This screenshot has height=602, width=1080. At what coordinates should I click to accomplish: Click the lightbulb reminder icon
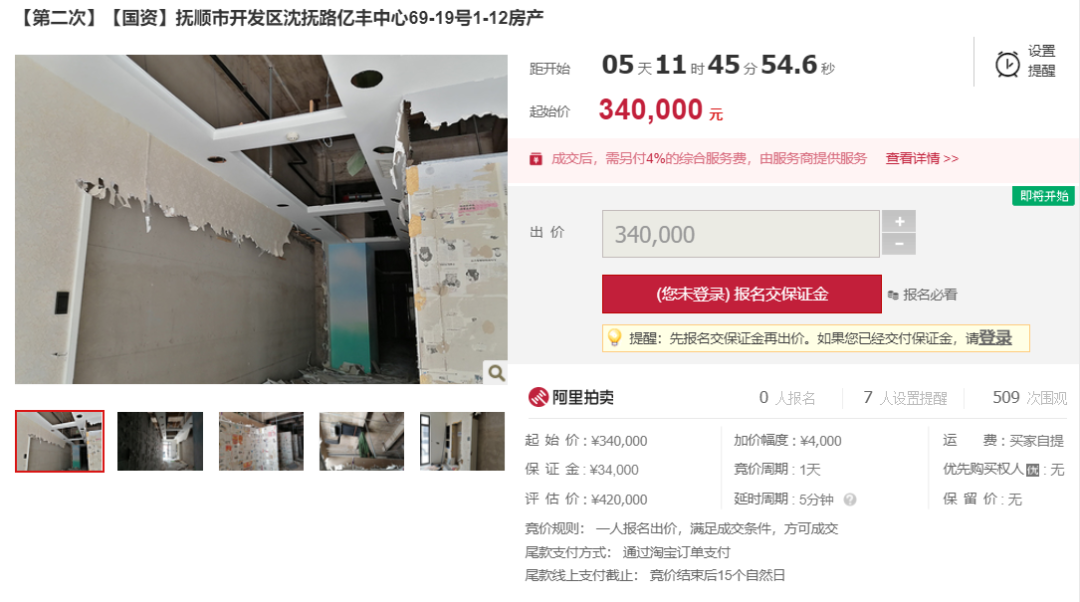tap(614, 338)
